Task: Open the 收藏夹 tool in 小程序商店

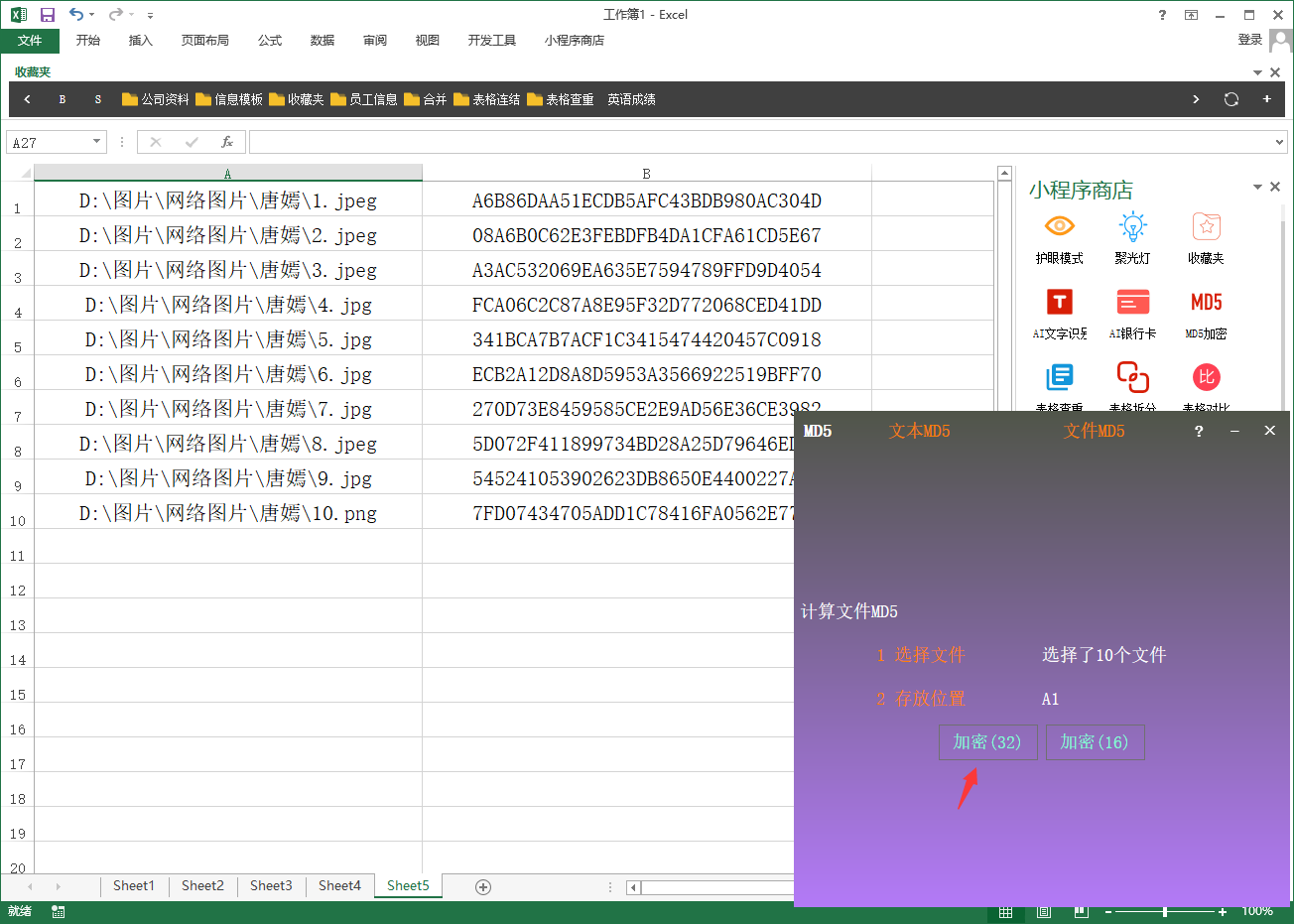Action: point(1206,238)
